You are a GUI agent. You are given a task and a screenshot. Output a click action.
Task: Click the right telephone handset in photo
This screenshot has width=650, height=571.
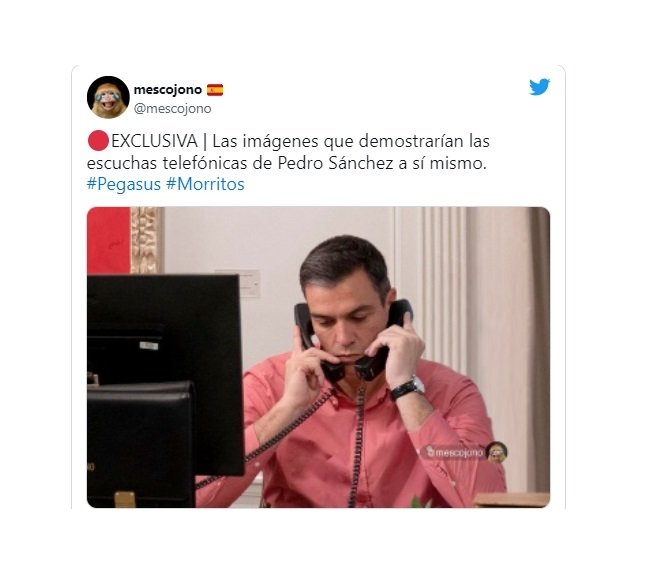click(x=383, y=338)
